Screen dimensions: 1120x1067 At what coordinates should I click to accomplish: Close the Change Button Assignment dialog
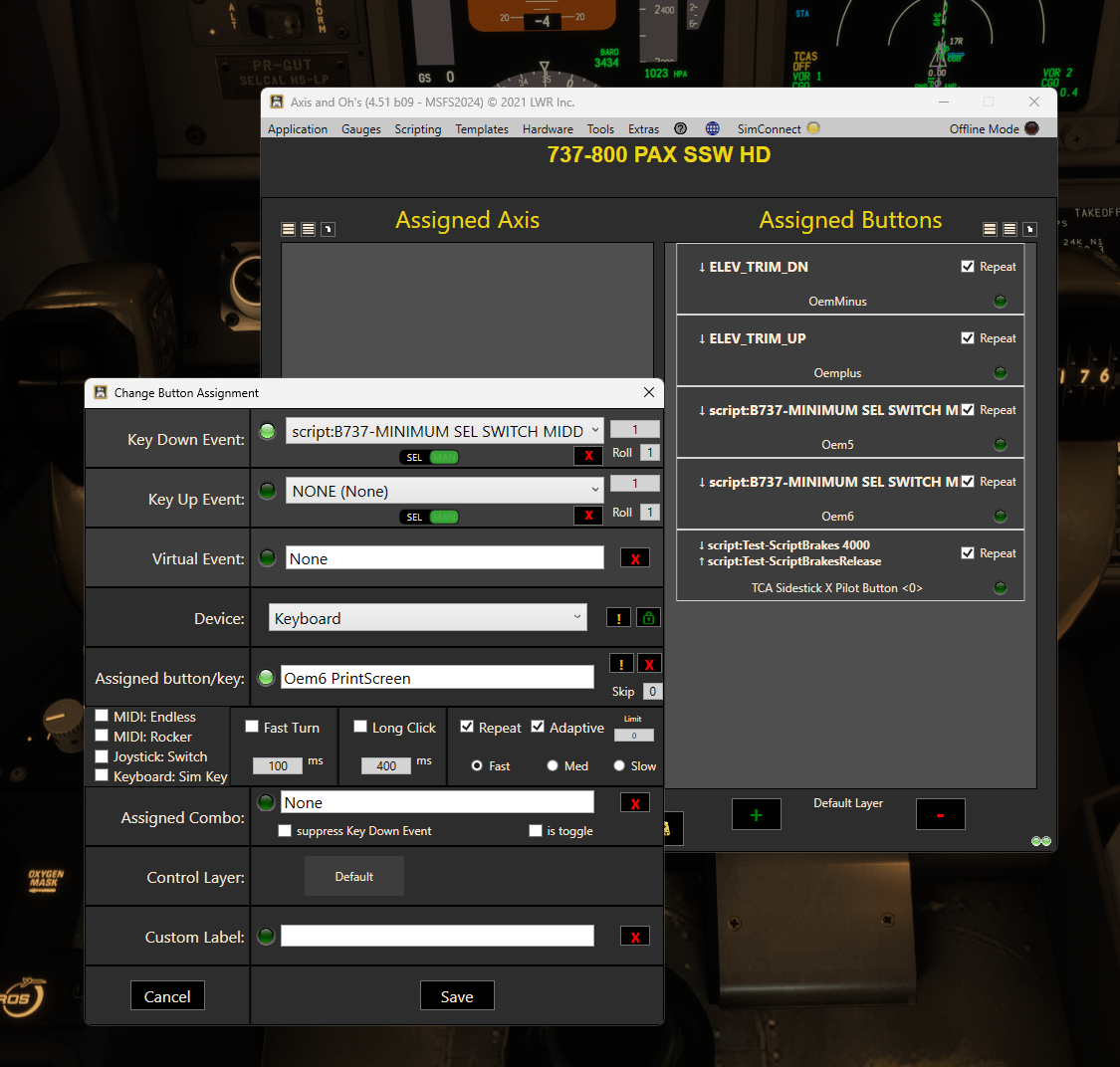point(648,392)
